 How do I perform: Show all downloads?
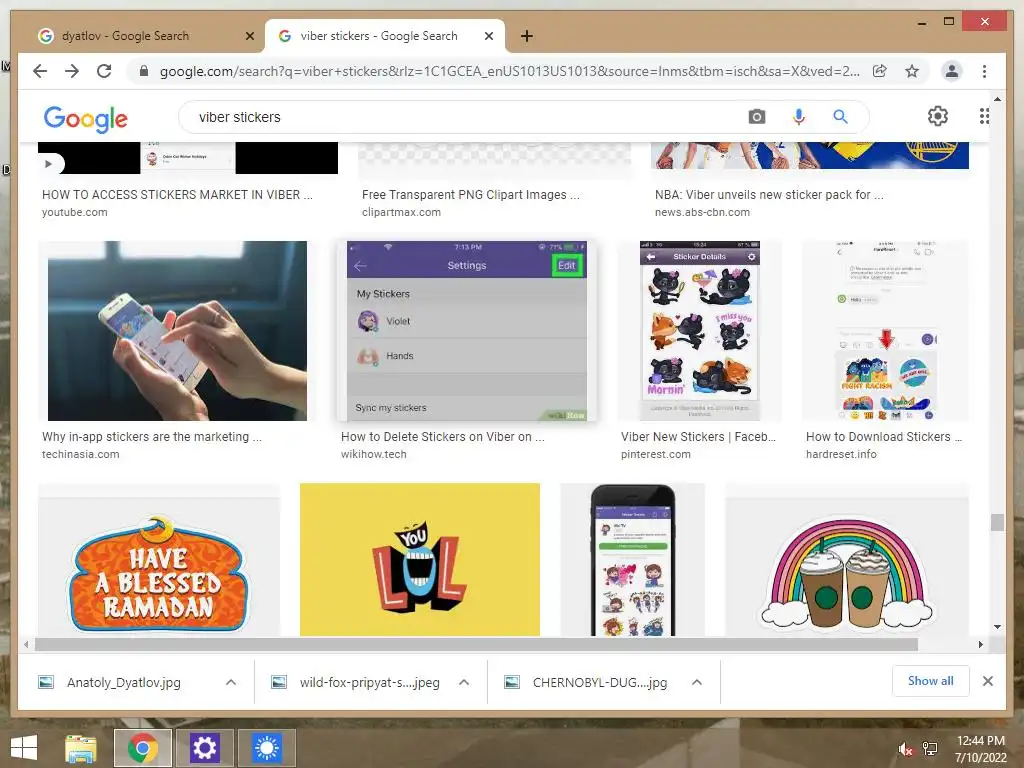931,681
